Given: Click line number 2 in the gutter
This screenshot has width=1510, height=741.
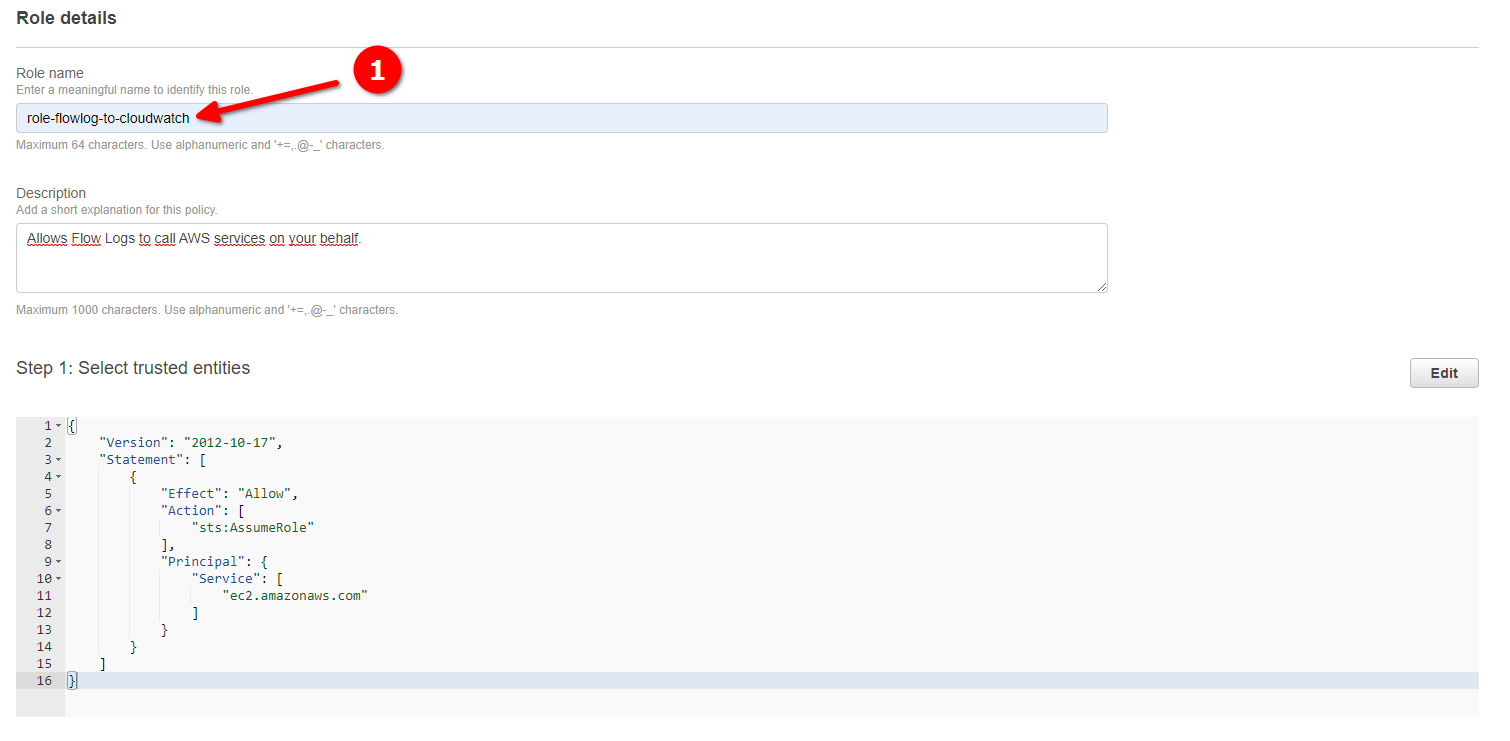Looking at the screenshot, I should (x=47, y=443).
